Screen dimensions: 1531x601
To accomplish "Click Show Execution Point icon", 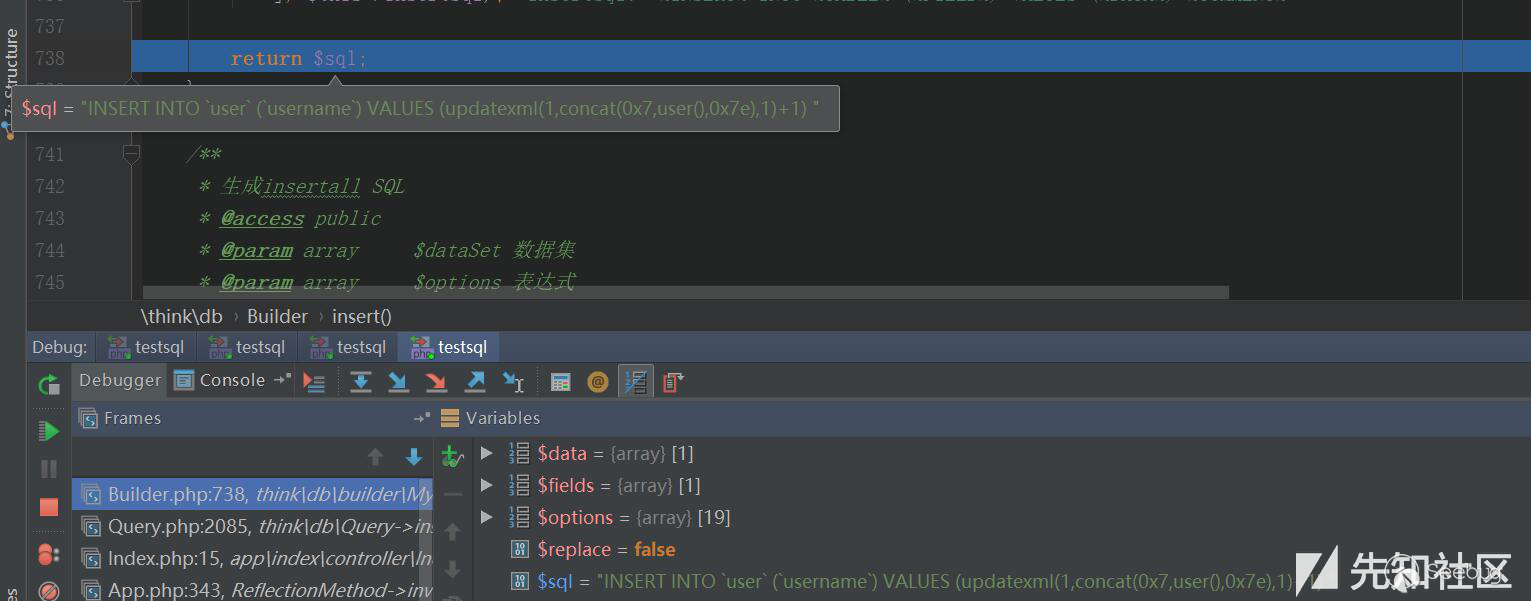I will [314, 381].
